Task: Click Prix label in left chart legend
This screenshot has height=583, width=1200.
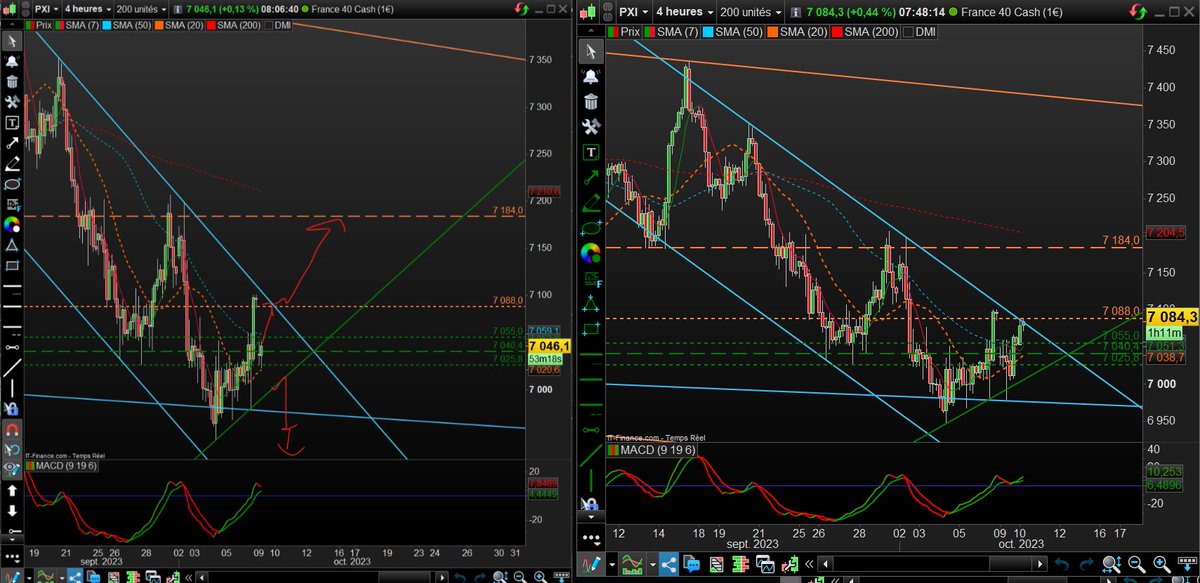Action: click(43, 25)
